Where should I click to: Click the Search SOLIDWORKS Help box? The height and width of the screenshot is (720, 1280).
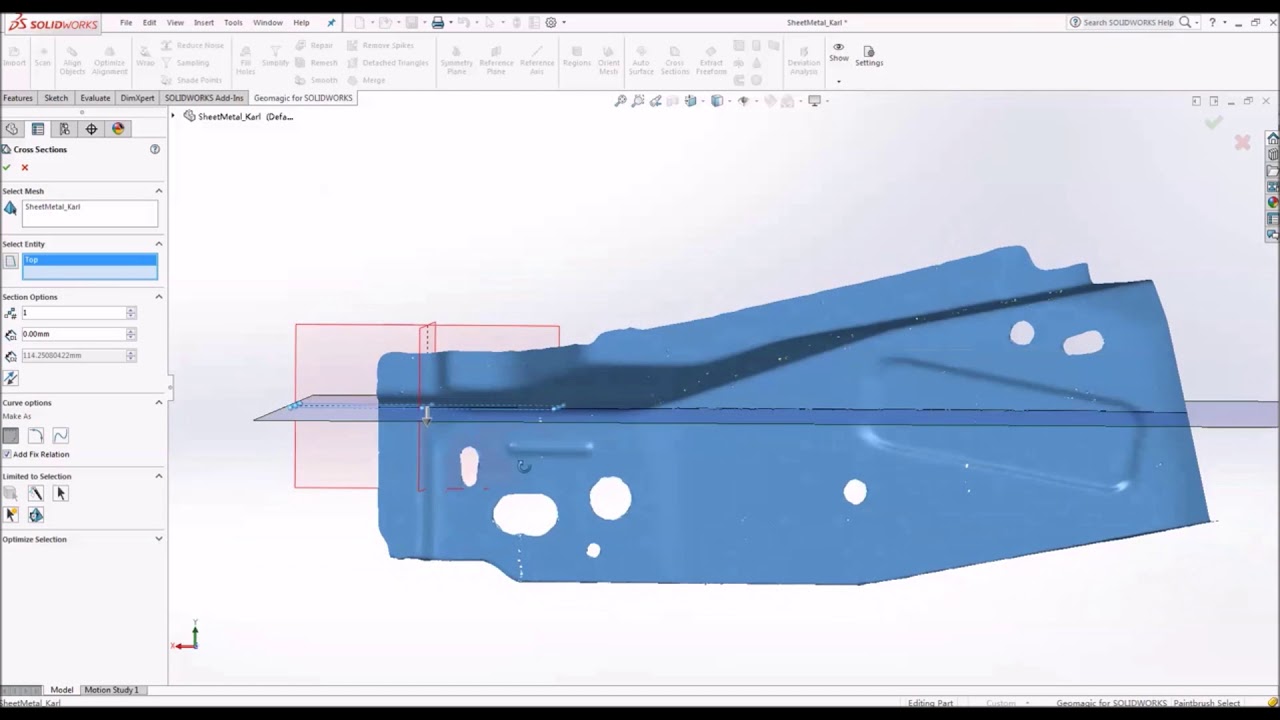point(1129,22)
